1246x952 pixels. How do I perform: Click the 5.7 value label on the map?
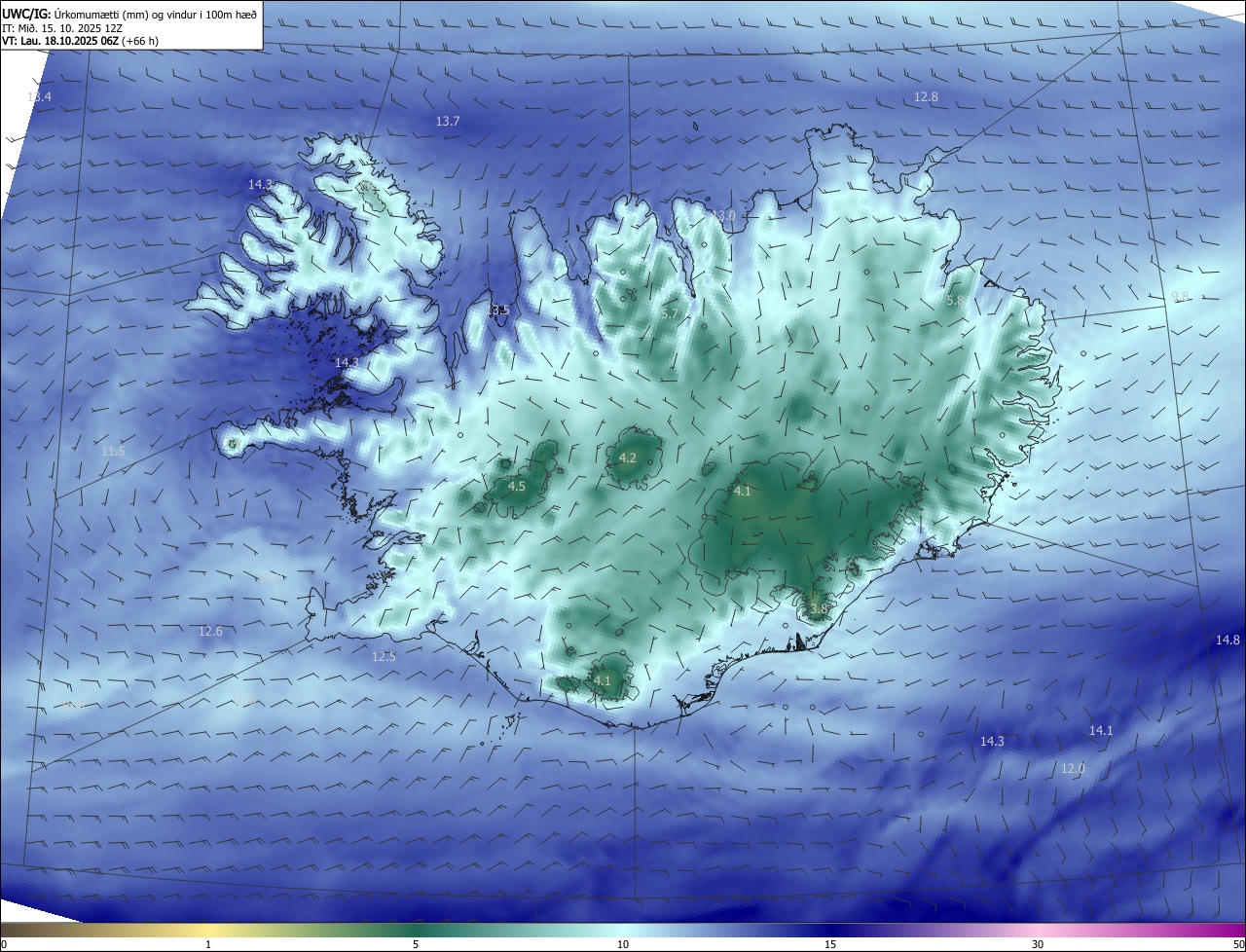(x=669, y=314)
